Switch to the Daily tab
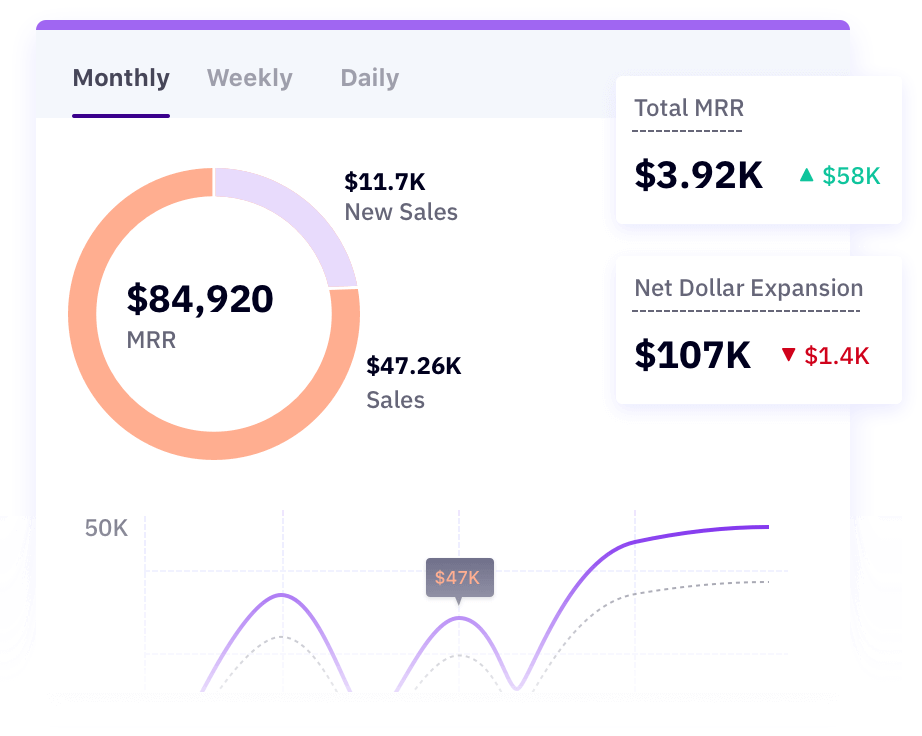This screenshot has height=736, width=922. (x=368, y=78)
